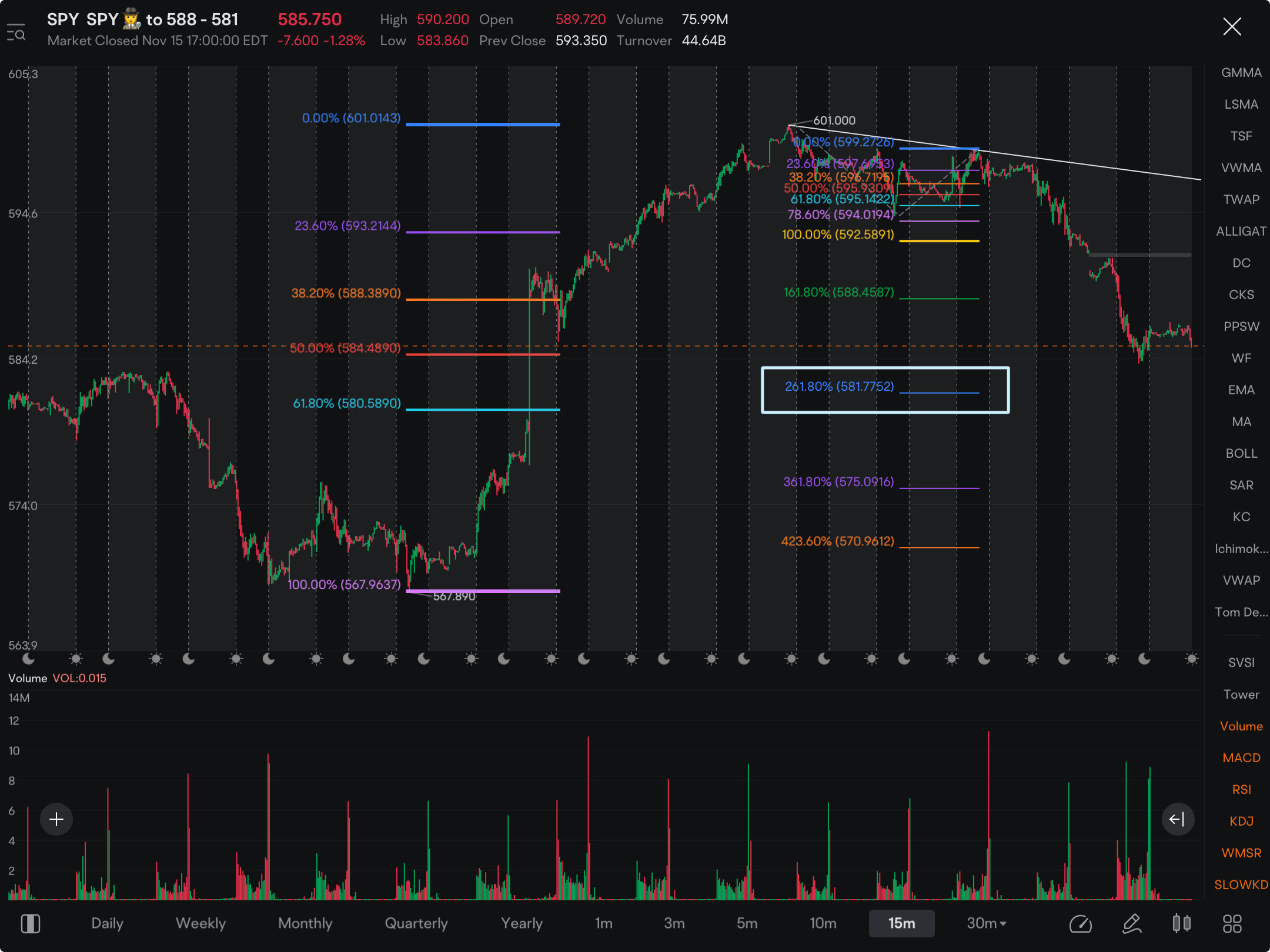Enable the GMMA indicator

(1241, 72)
